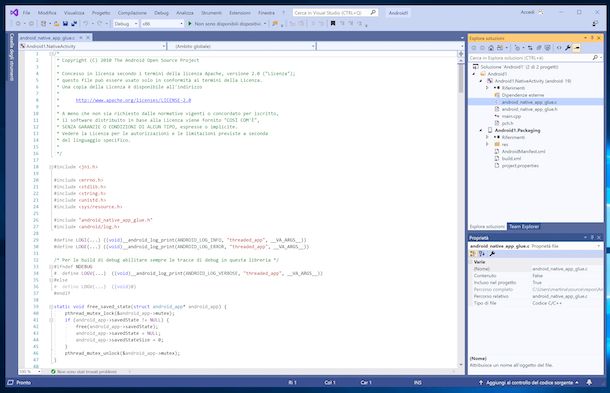The width and height of the screenshot is (610, 393).
Task: Click the Redo arrow in the toolbar
Action: (100, 24)
